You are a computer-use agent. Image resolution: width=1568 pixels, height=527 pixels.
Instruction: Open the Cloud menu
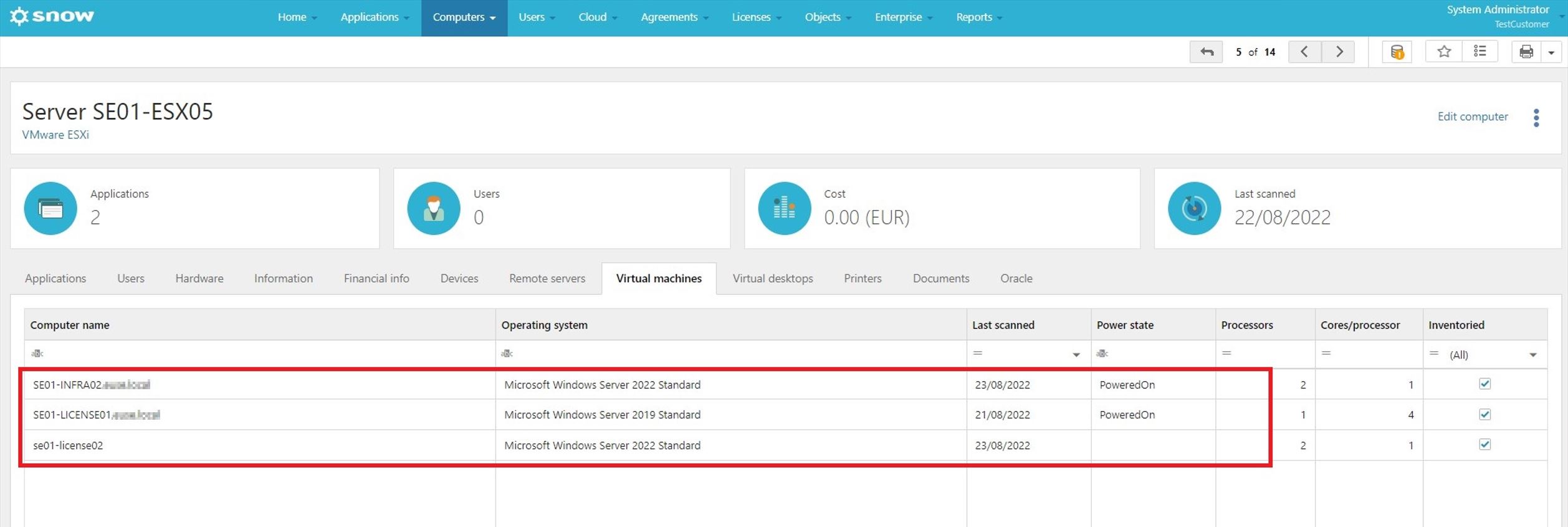pyautogui.click(x=598, y=17)
